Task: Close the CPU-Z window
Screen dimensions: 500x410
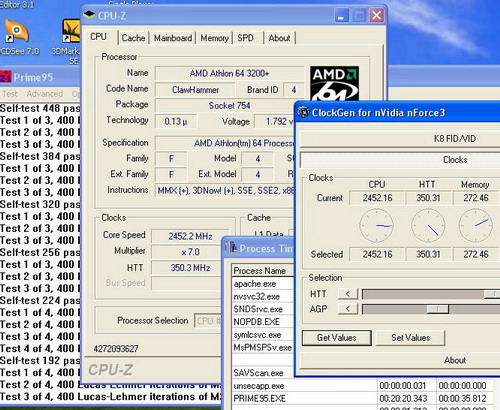Action: [x=377, y=16]
